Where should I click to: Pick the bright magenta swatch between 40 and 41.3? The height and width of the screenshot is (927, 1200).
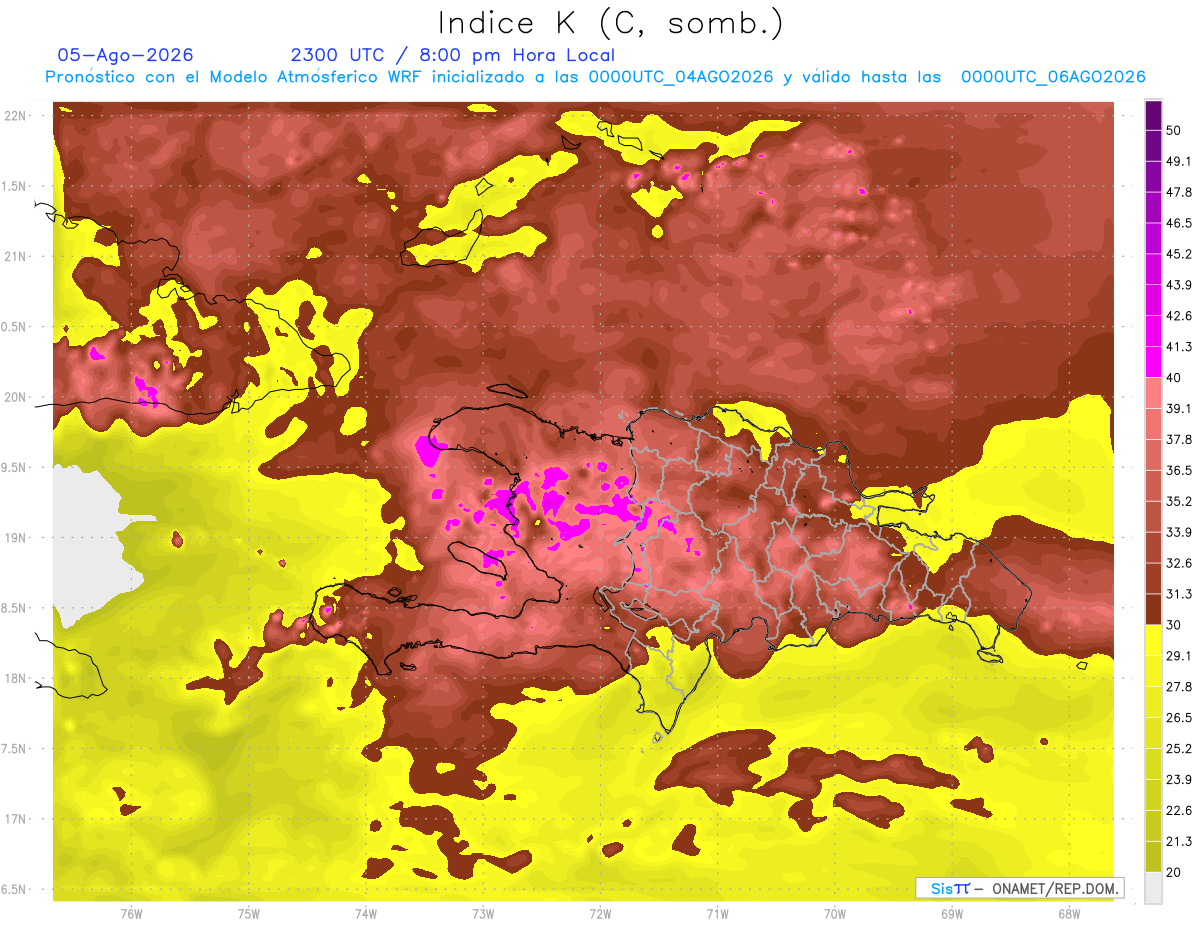tap(1153, 360)
